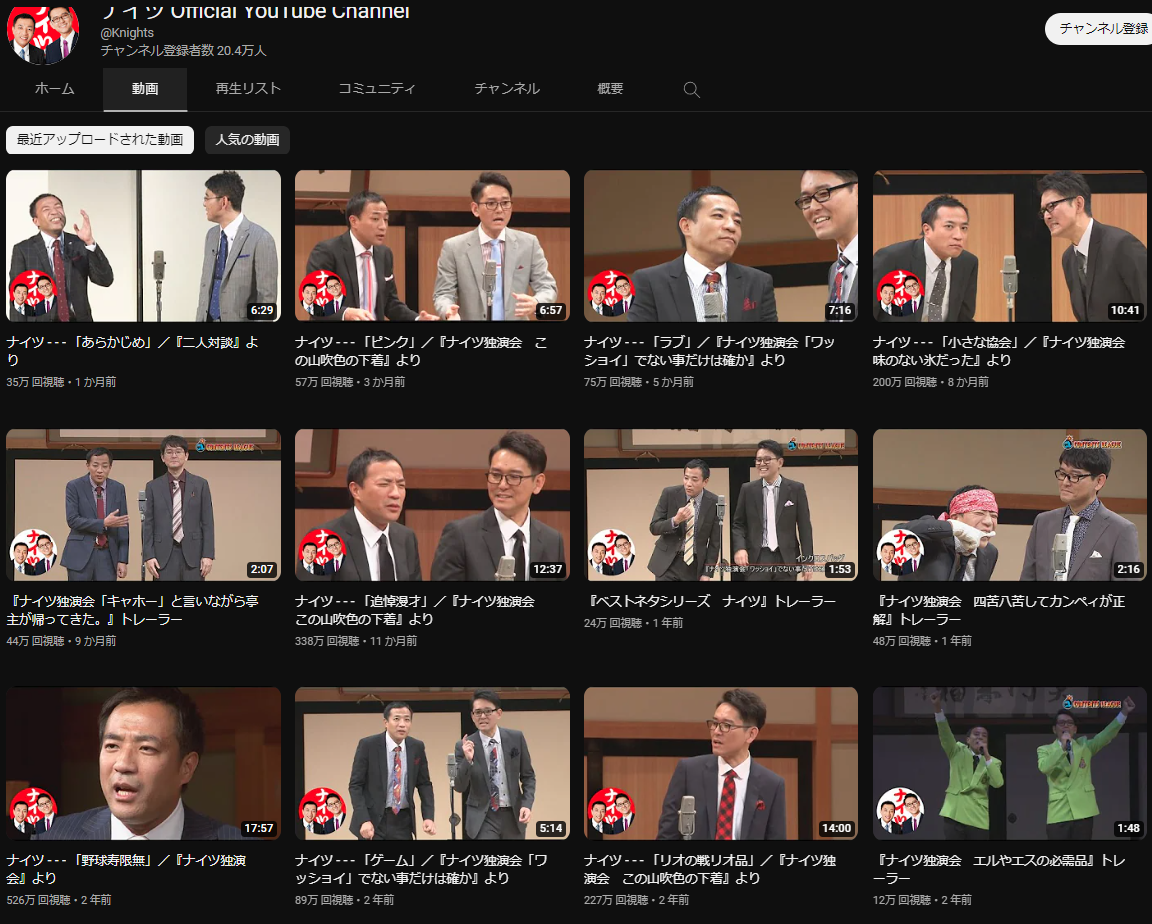
Task: Click the title ナイツ「ゲーム」ワッショイ
Action: (422, 869)
